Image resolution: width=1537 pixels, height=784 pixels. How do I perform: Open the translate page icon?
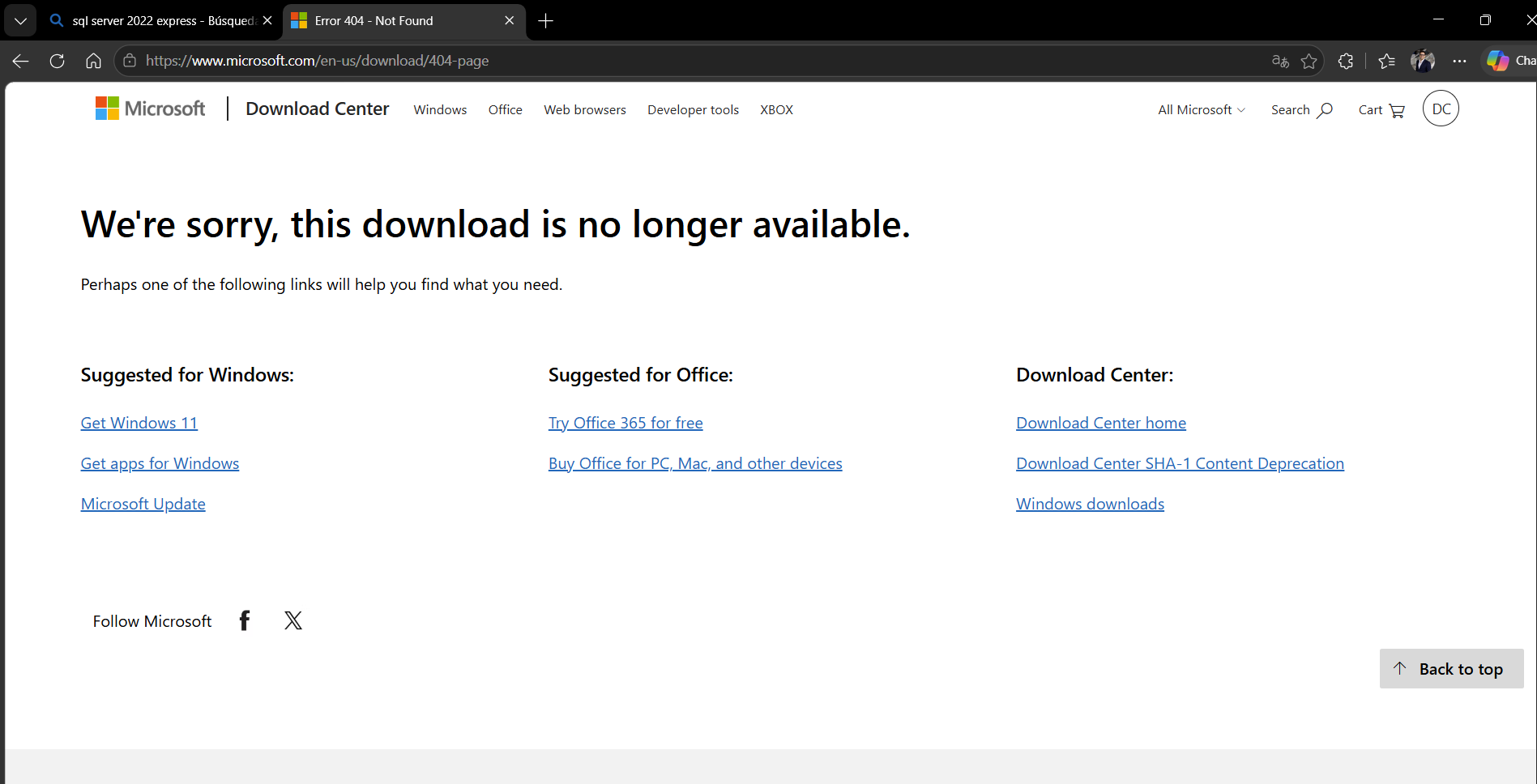(x=1280, y=61)
